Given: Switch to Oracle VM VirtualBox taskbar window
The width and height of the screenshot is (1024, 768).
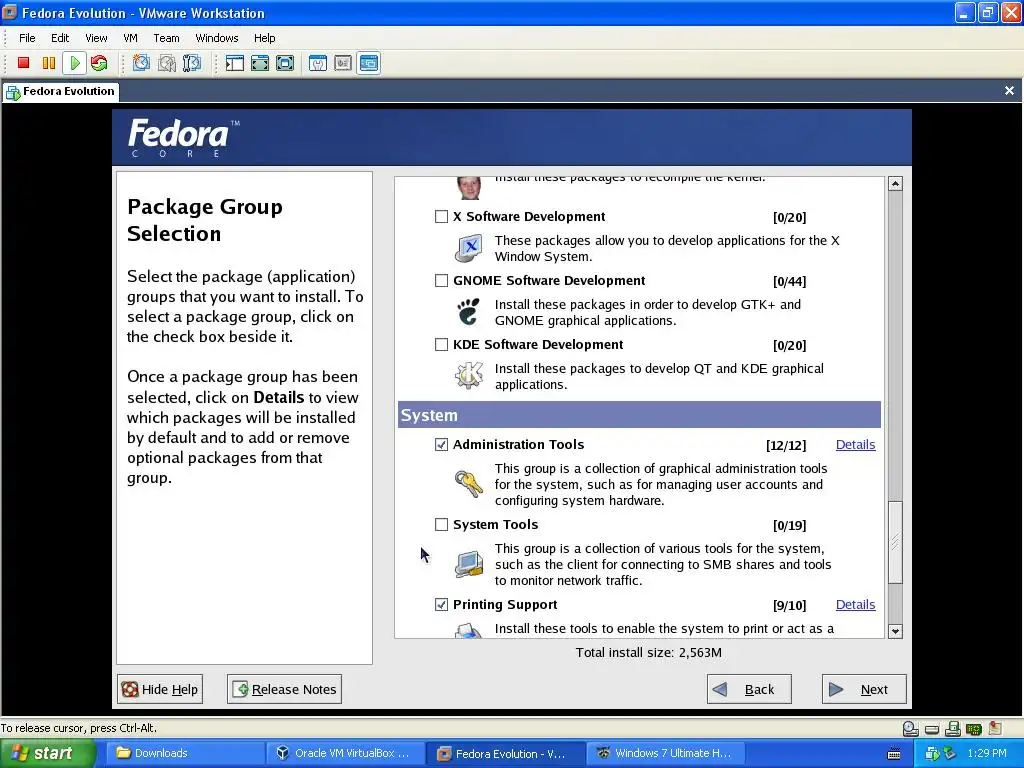Looking at the screenshot, I should point(345,754).
